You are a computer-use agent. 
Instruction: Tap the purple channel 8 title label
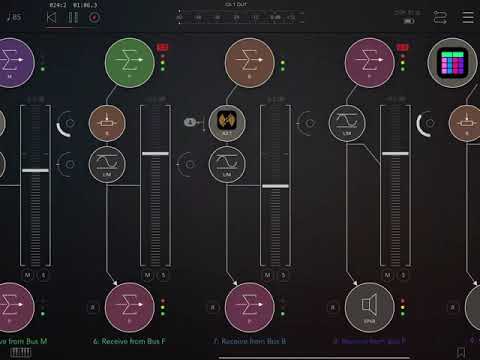(369, 341)
